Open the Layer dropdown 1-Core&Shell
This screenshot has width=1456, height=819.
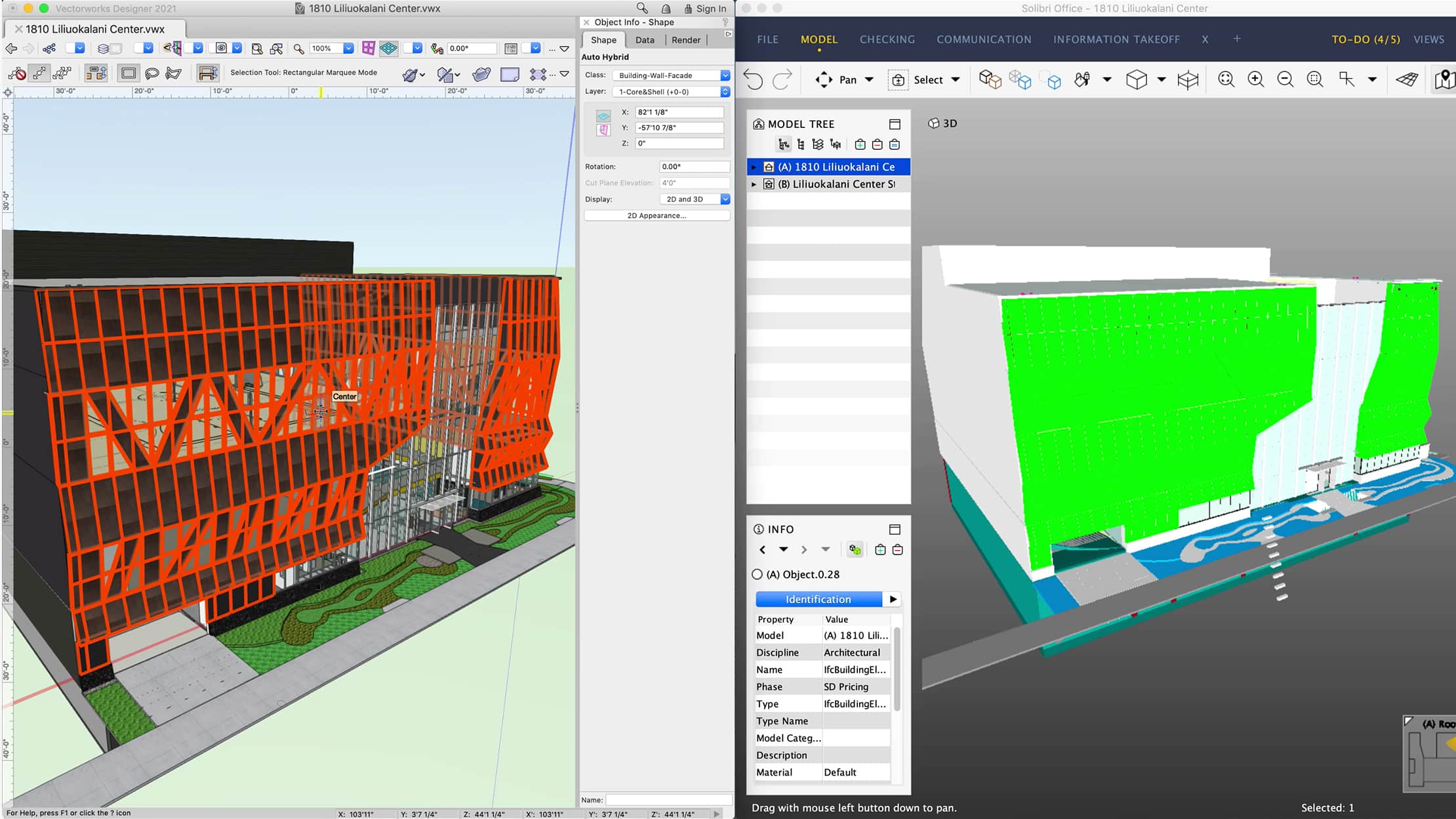(x=671, y=92)
